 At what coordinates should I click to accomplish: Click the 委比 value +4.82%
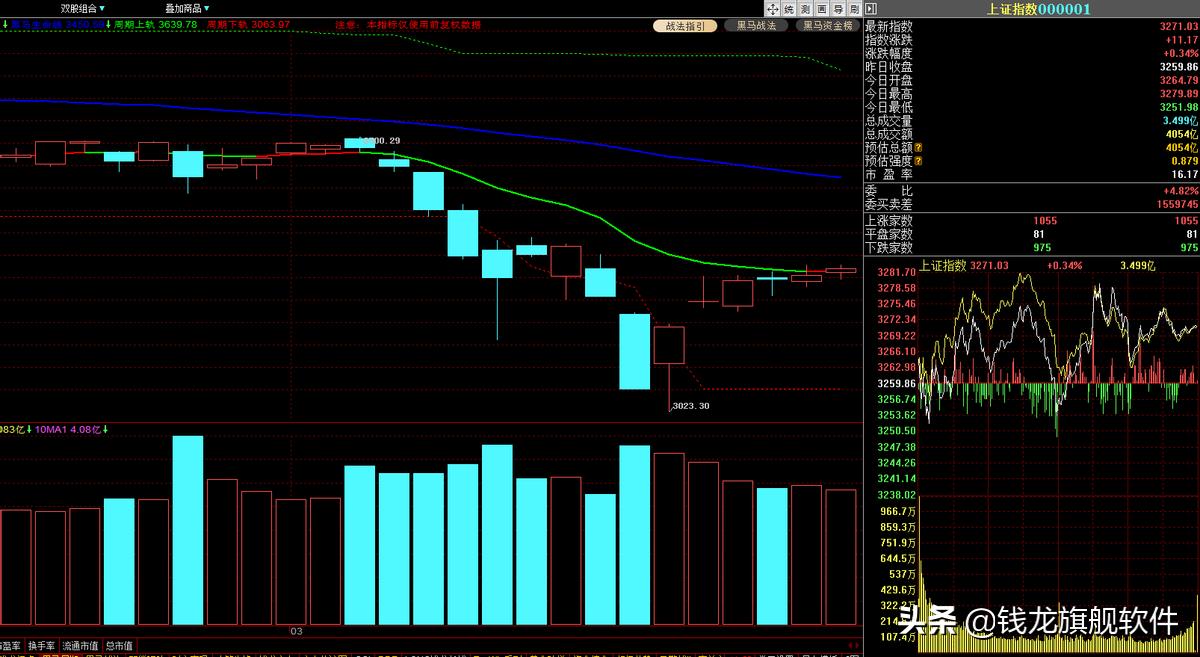[1181, 190]
